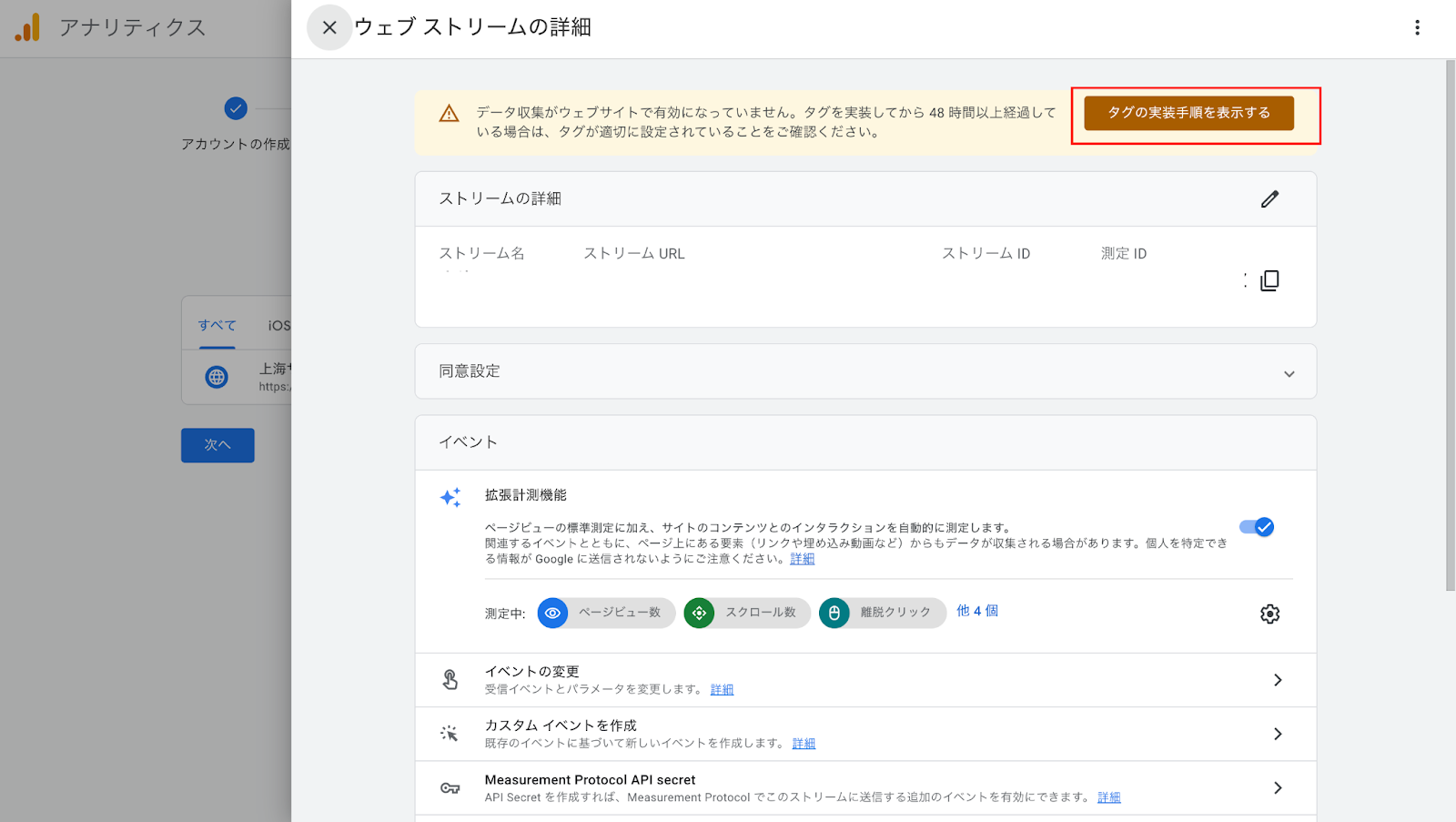
Task: Click the ストリームの詳細 heading text
Action: [500, 198]
